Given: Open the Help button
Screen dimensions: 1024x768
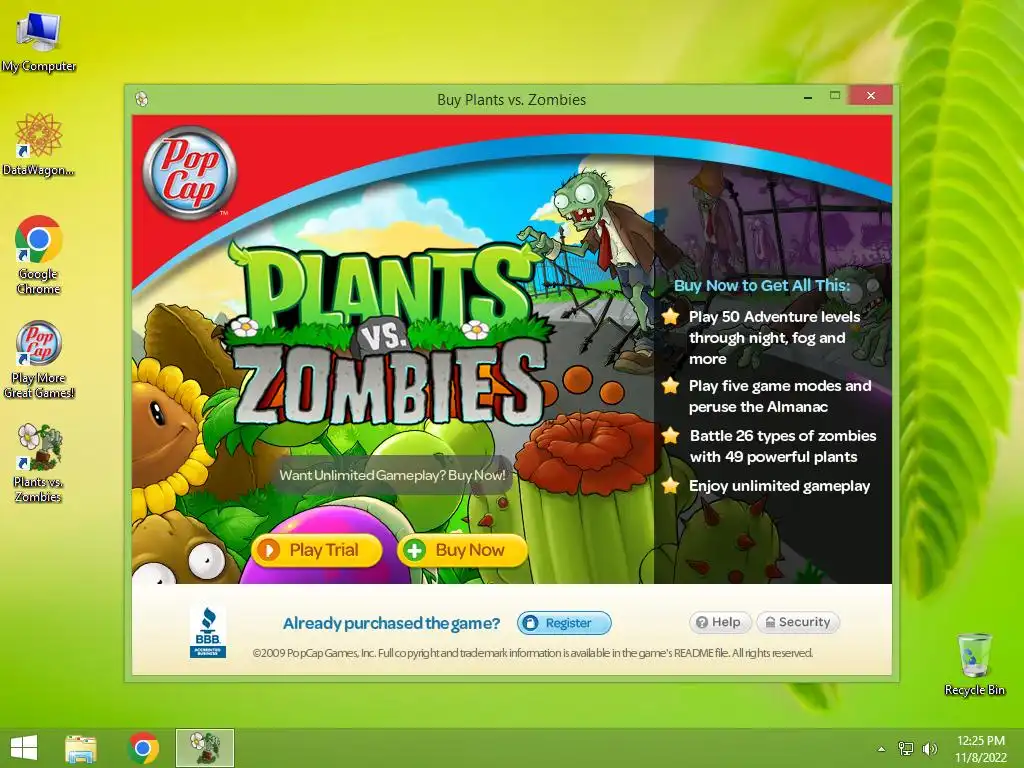Looking at the screenshot, I should point(720,622).
